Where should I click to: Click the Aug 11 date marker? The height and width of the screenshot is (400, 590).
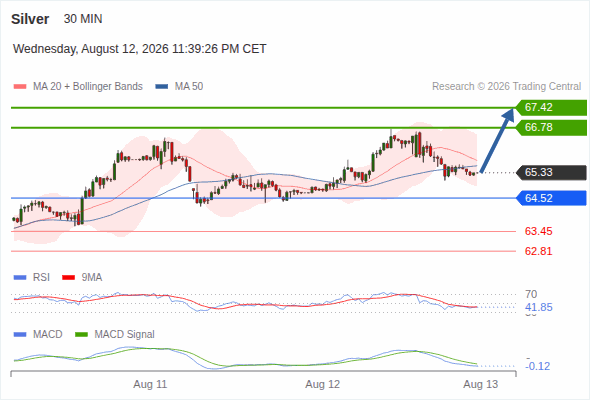click(150, 385)
